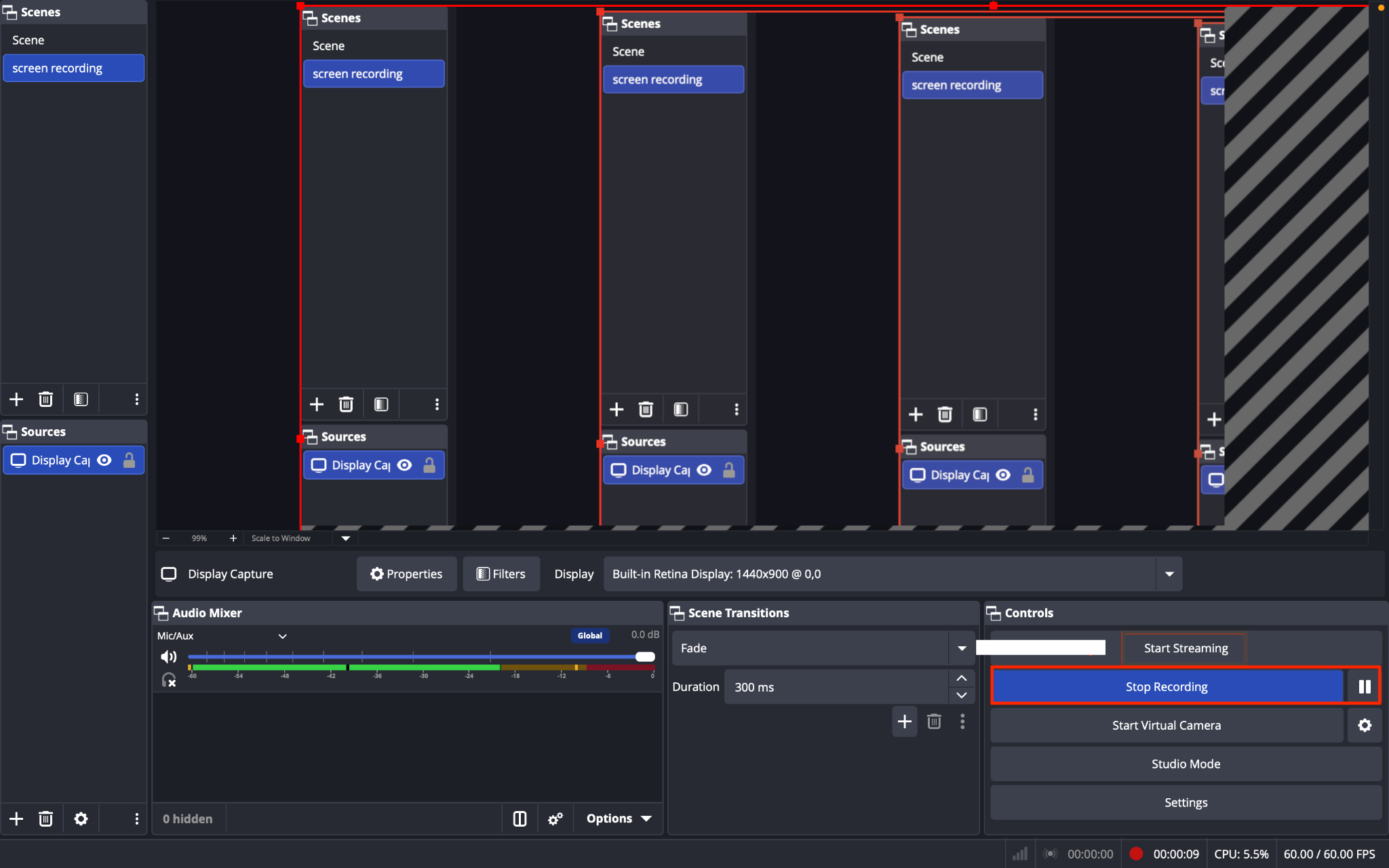Open audio mixer Options dropdown
1389x868 pixels.
pos(619,819)
